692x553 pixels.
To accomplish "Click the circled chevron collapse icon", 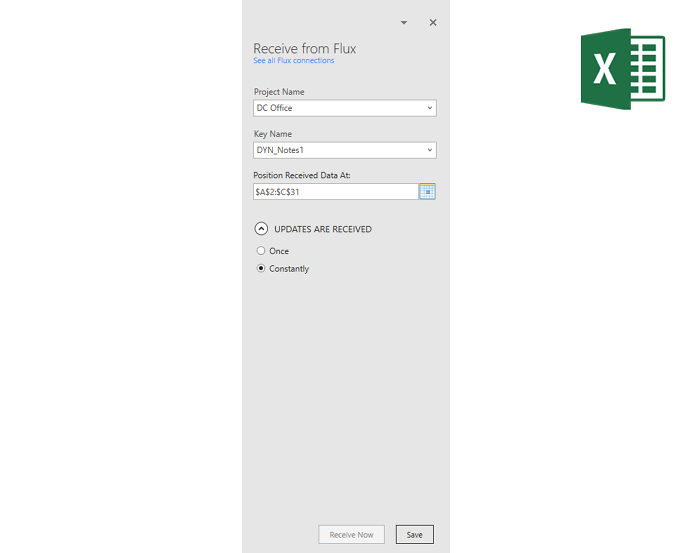I will 261,229.
